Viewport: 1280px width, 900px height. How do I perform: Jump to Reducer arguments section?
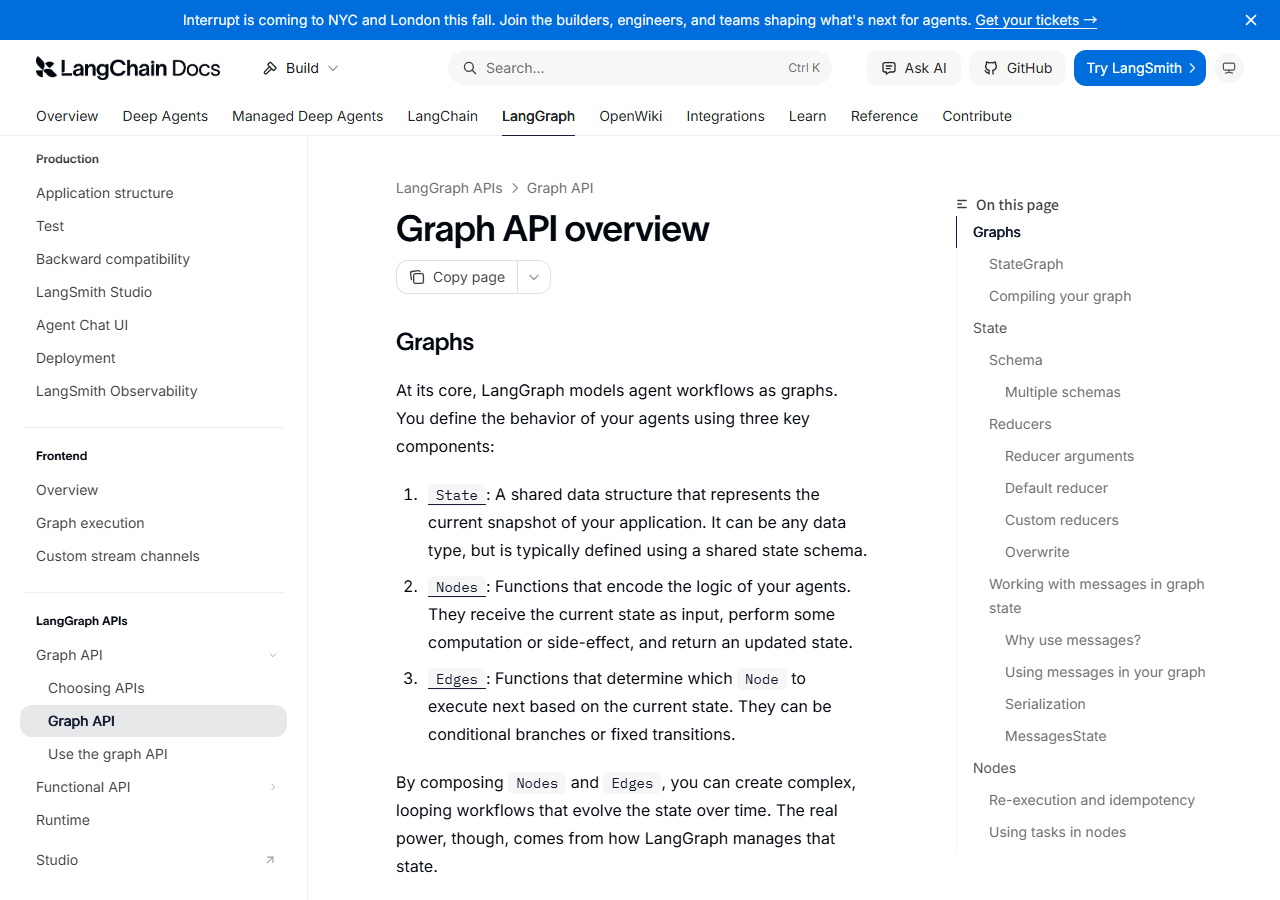coord(1069,456)
